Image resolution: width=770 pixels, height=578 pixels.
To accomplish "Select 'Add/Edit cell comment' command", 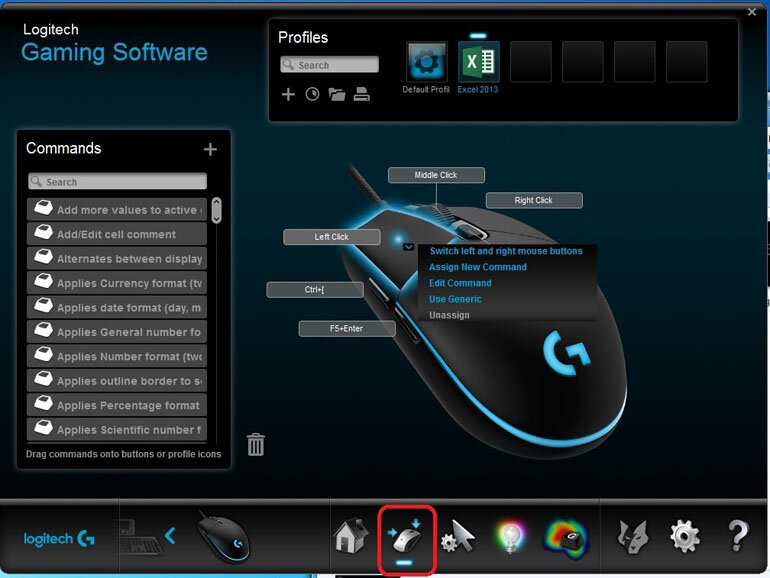I will (x=117, y=234).
